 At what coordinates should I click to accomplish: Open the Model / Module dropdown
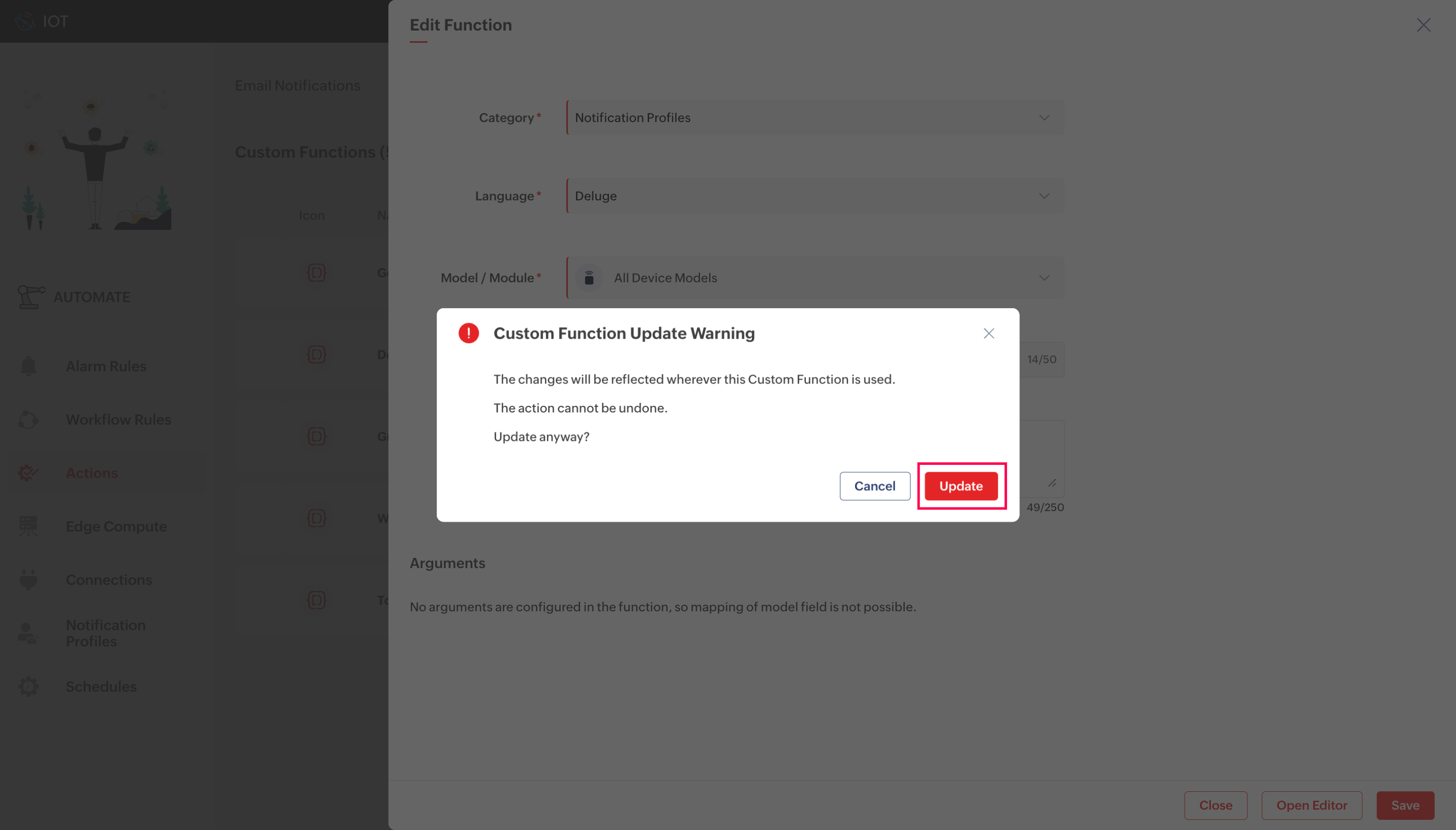814,278
